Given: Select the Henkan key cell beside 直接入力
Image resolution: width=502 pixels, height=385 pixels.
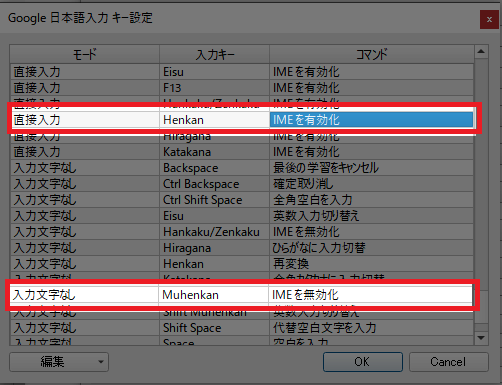Looking at the screenshot, I should click(214, 120).
